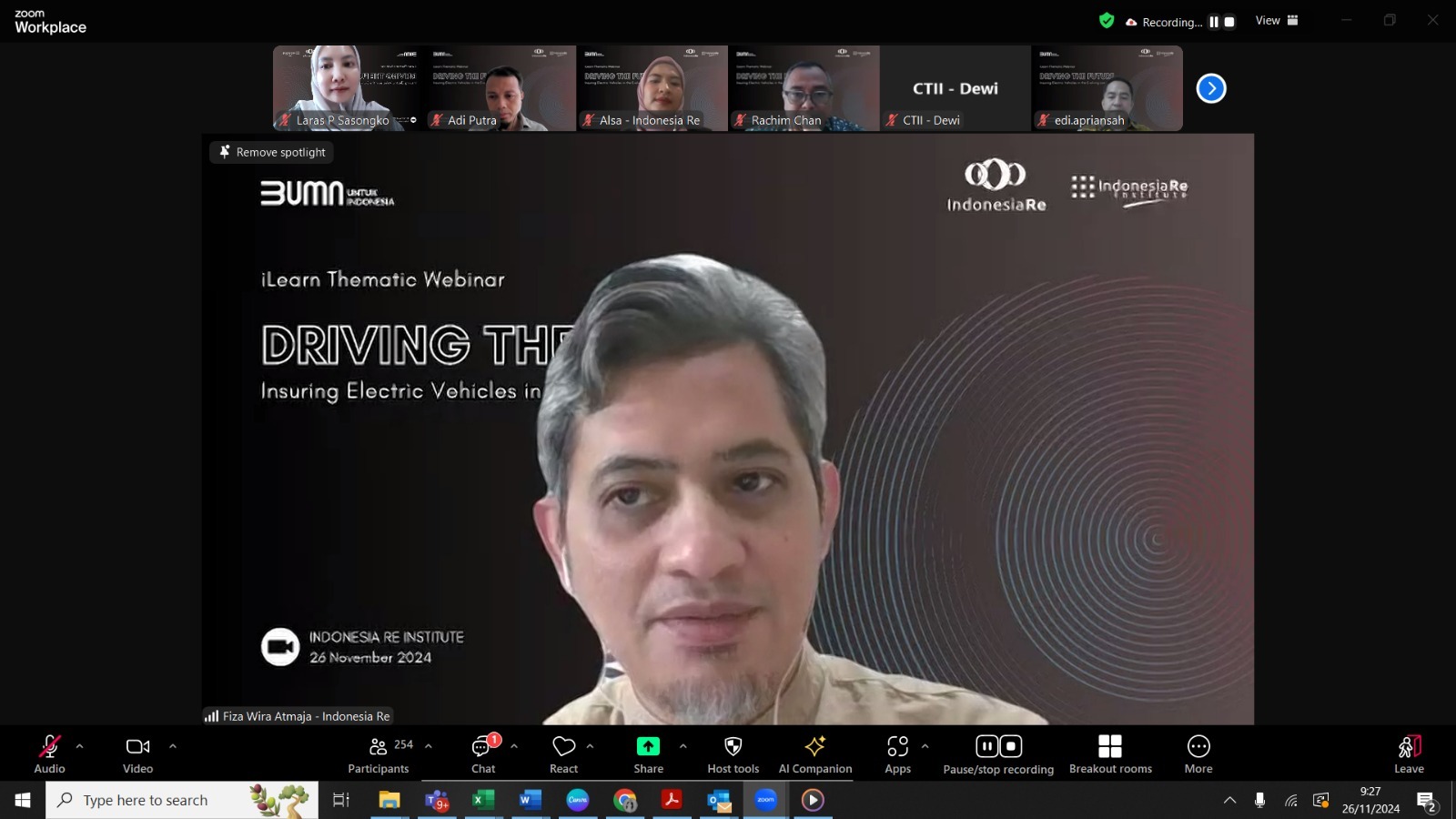This screenshot has height=819, width=1456.
Task: Click the Recording status indicator
Action: click(1164, 22)
